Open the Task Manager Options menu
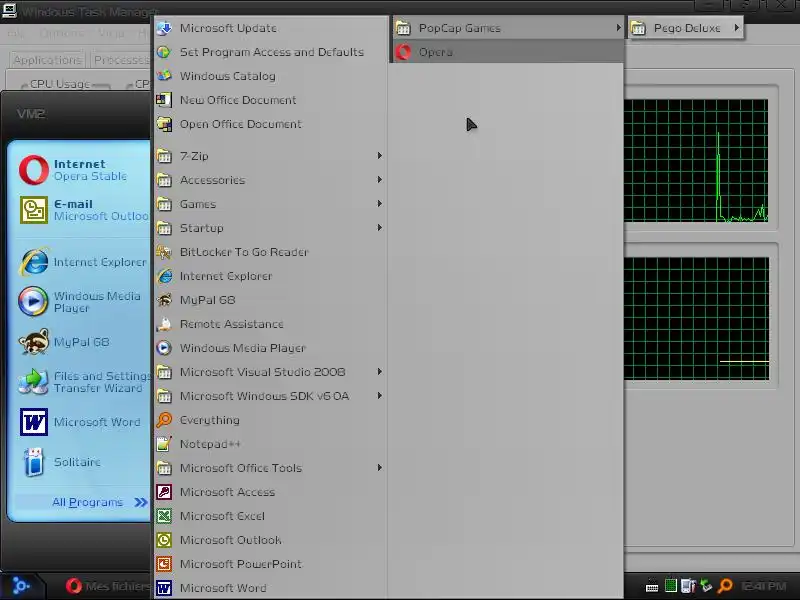The width and height of the screenshot is (800, 600). (x=61, y=34)
